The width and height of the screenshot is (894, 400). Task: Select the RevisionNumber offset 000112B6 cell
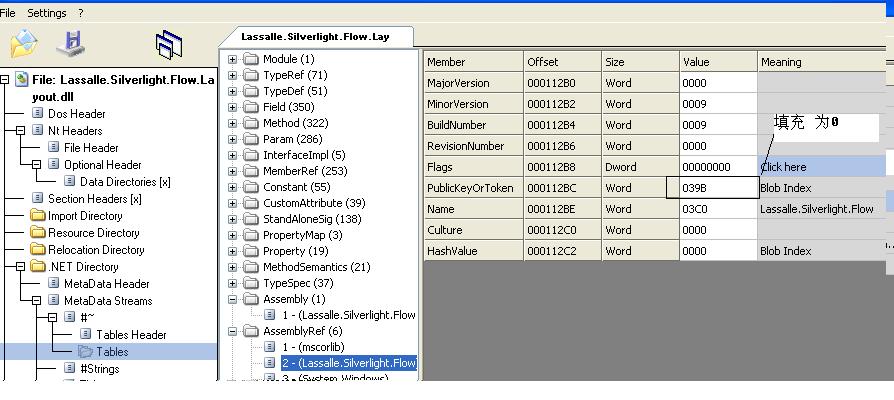click(x=562, y=146)
